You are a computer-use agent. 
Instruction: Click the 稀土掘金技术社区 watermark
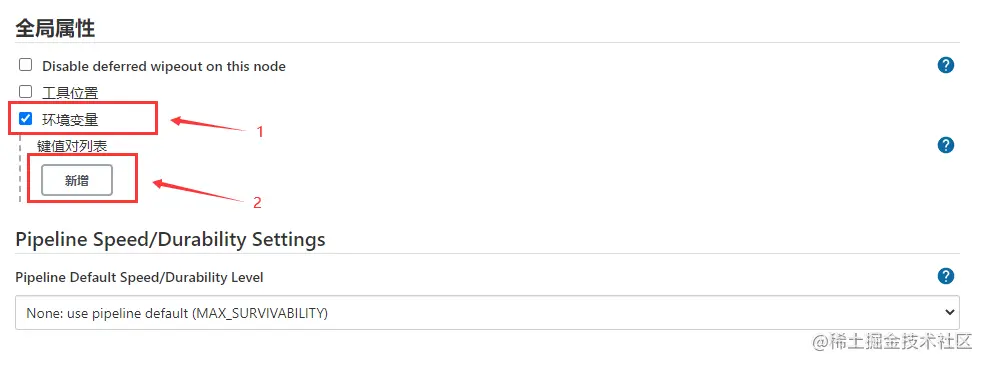[x=898, y=342]
